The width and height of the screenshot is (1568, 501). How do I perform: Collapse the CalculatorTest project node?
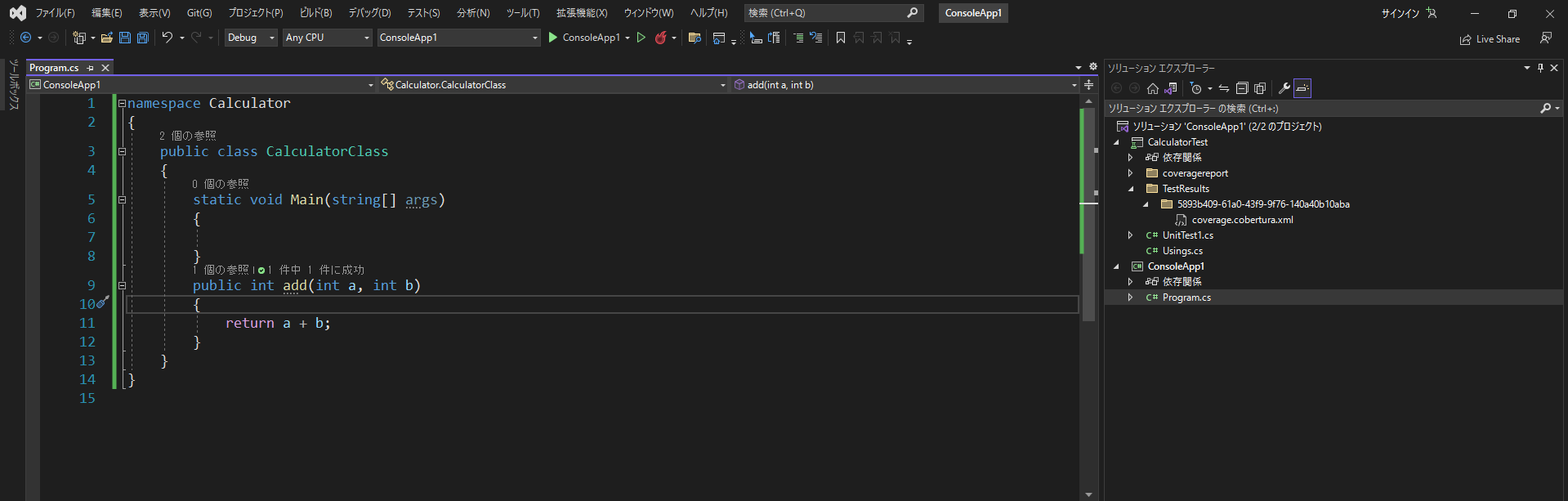tap(1116, 142)
